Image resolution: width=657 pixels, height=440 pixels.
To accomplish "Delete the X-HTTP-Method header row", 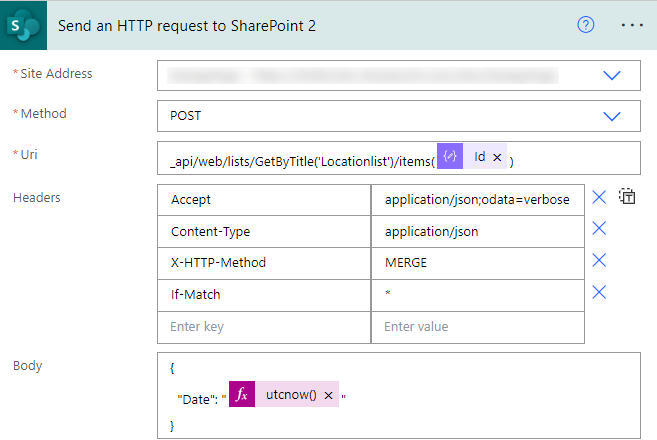I will click(599, 260).
